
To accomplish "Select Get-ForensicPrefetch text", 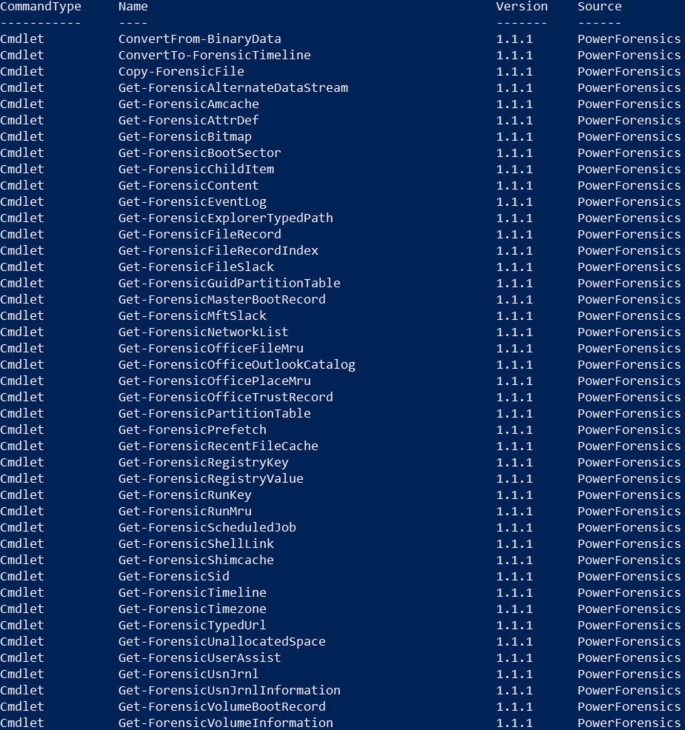I will coord(192,430).
